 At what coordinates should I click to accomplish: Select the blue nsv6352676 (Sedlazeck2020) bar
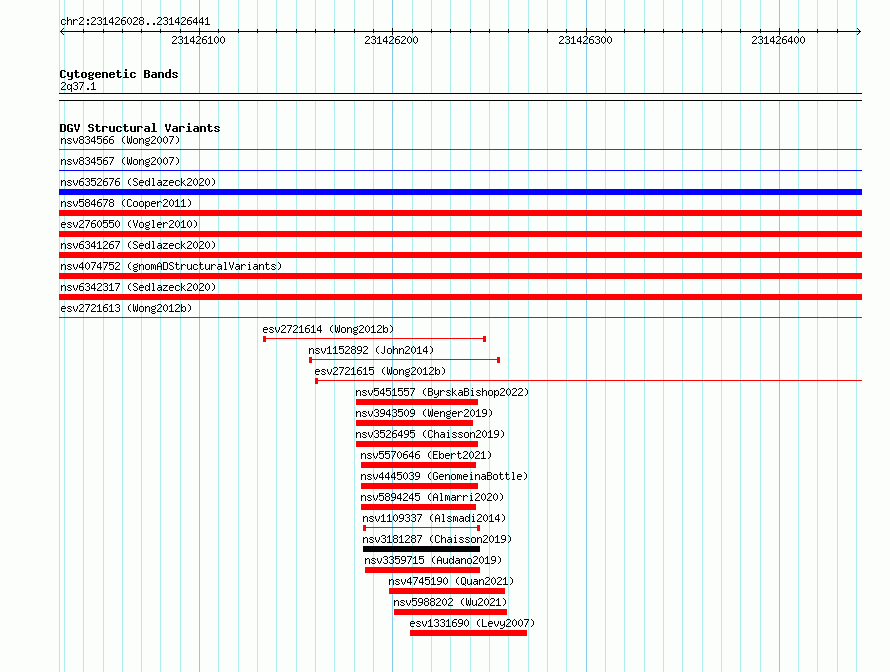(x=460, y=192)
